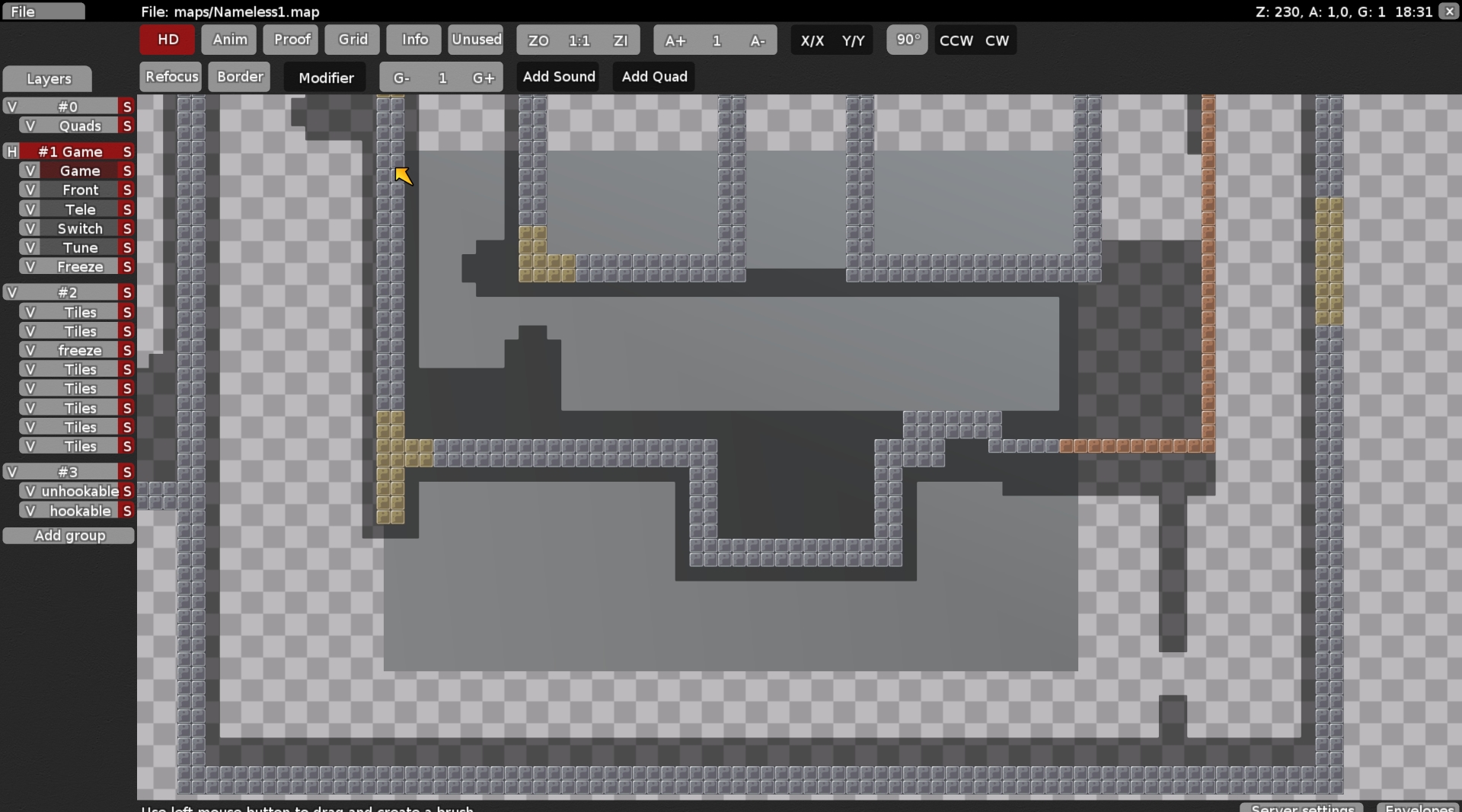Toggle HD mode in the toolbar
The height and width of the screenshot is (812, 1462).
[166, 40]
